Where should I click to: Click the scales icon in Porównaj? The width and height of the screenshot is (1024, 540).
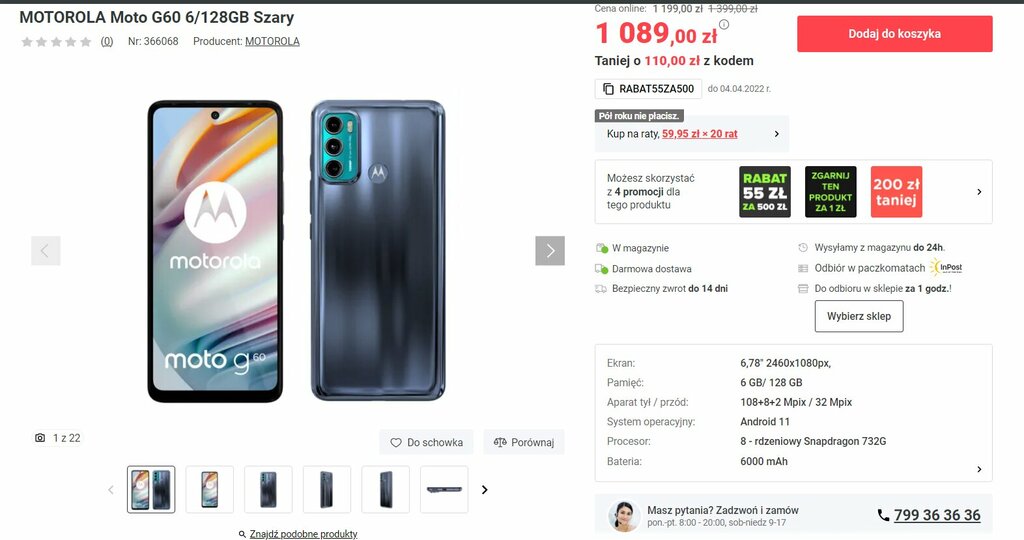tap(500, 443)
